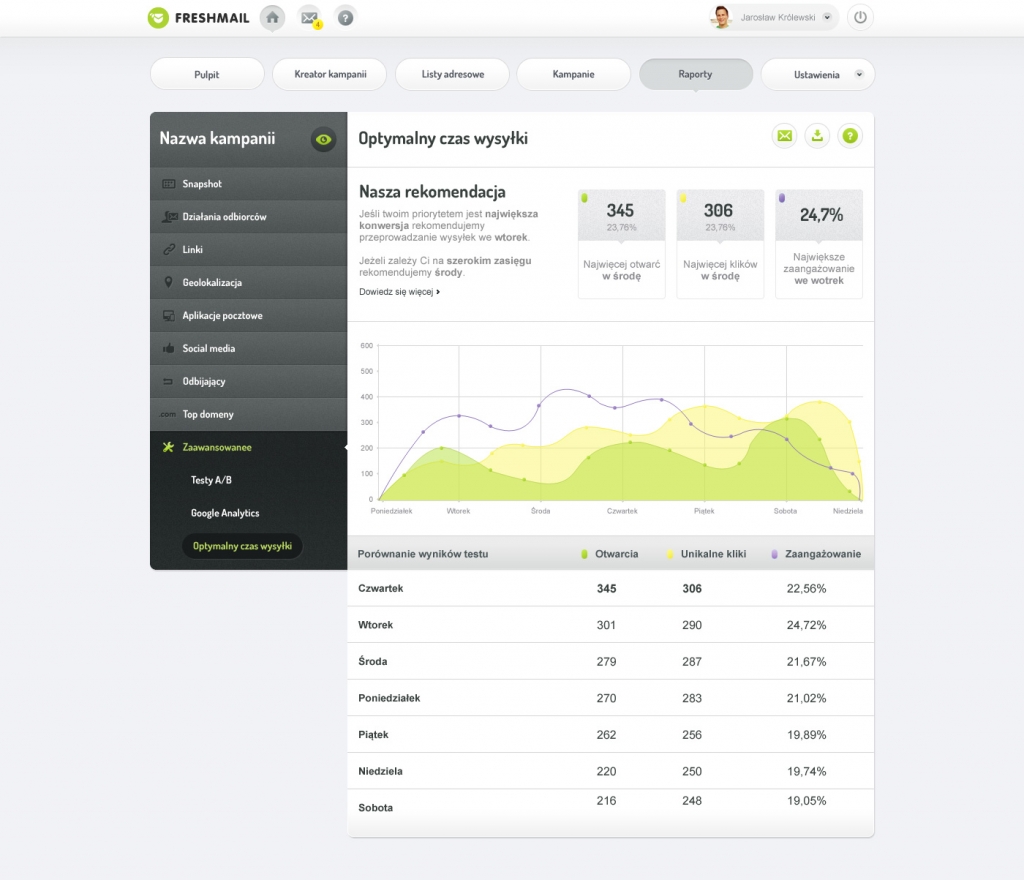Open the mail notifications icon
The width and height of the screenshot is (1024, 880).
309,17
